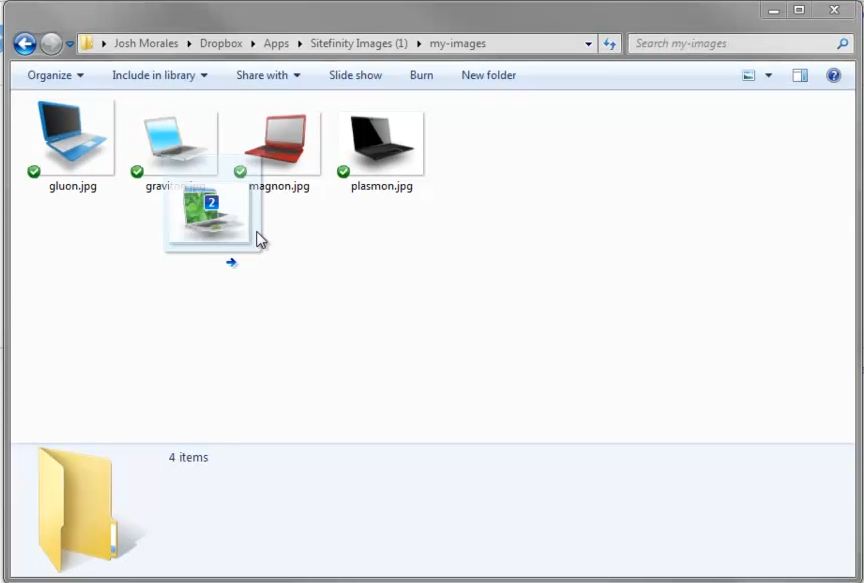Viewport: 864px width, 583px height.
Task: Open the Help question mark icon
Action: point(833,76)
